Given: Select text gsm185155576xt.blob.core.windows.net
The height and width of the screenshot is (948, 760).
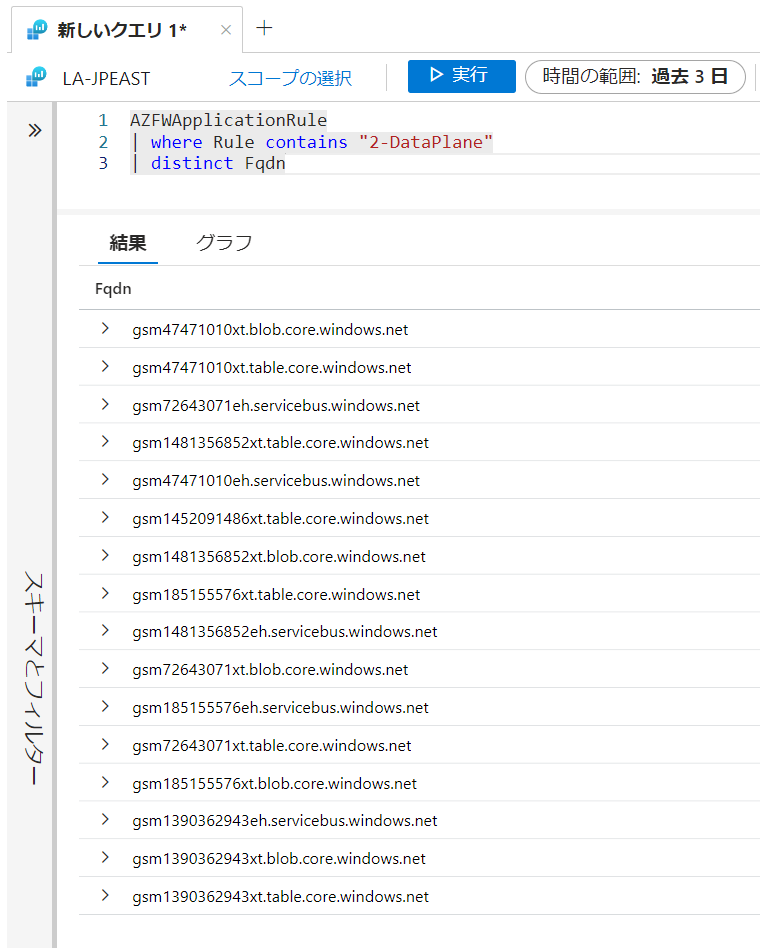Looking at the screenshot, I should [x=275, y=784].
